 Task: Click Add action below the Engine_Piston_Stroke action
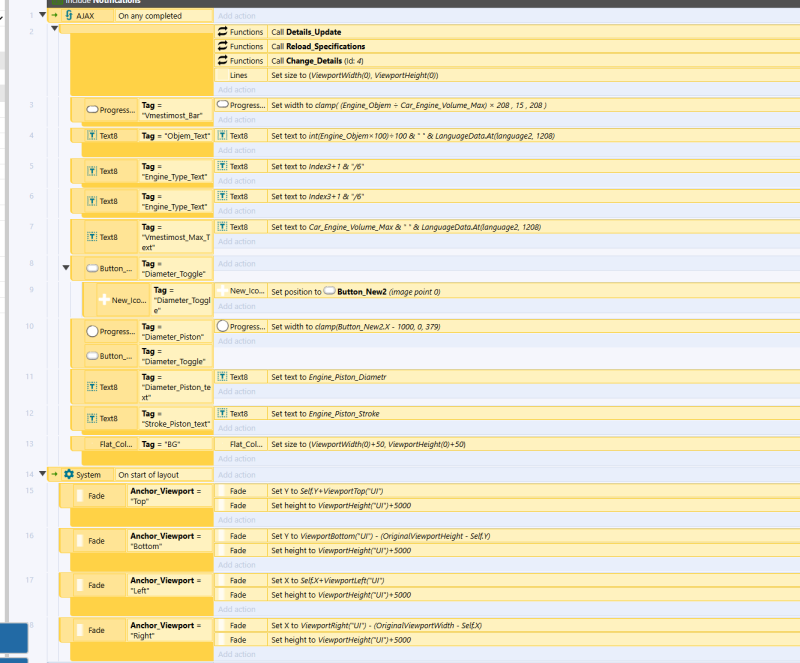pos(237,428)
